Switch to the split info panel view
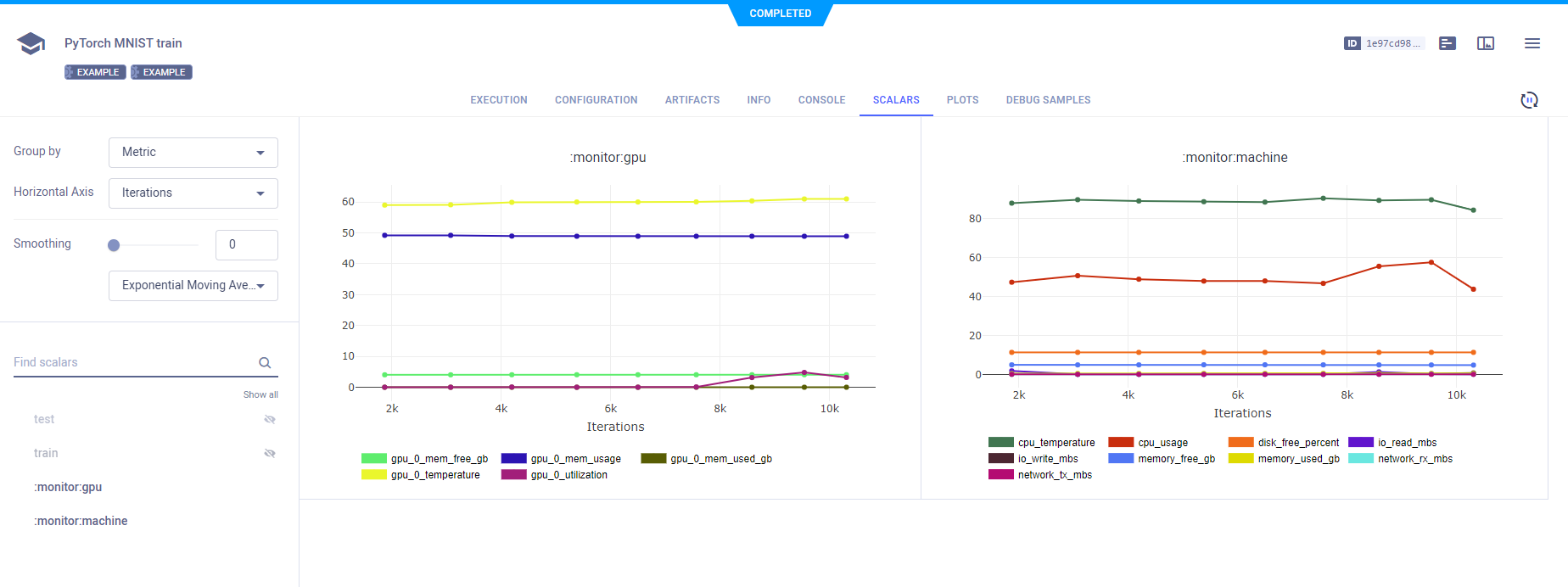The width and height of the screenshot is (1568, 587). tap(1486, 43)
